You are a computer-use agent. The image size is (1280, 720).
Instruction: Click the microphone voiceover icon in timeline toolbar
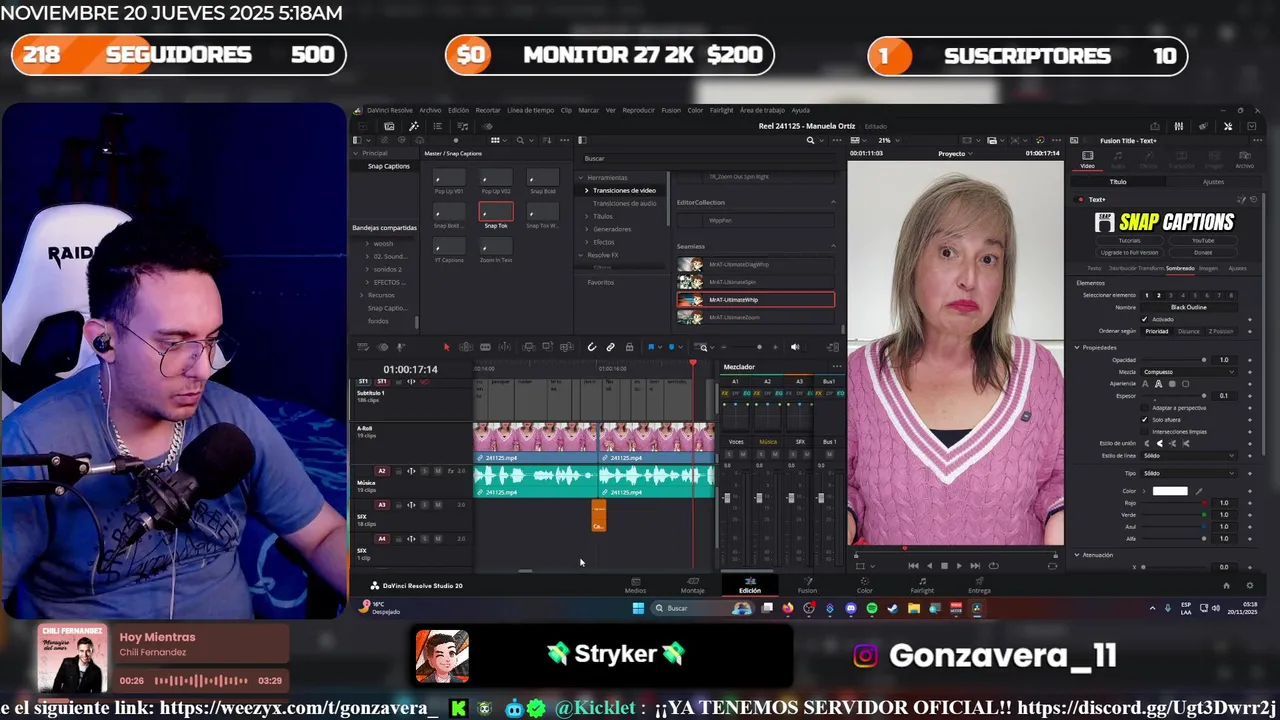point(401,347)
